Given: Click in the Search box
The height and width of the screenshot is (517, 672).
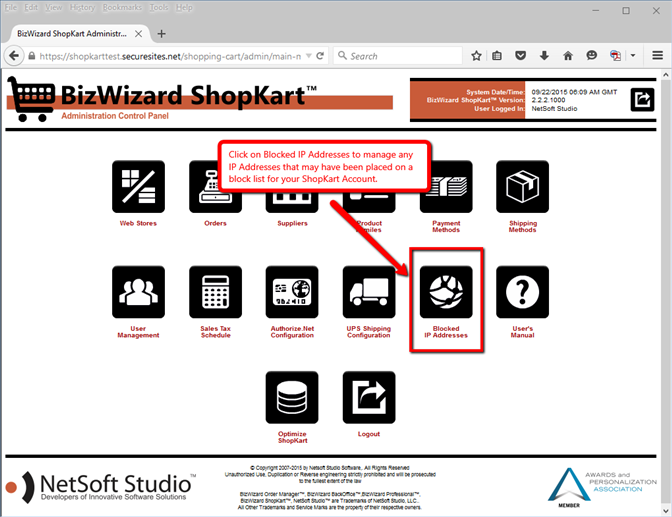Looking at the screenshot, I should [x=398, y=56].
